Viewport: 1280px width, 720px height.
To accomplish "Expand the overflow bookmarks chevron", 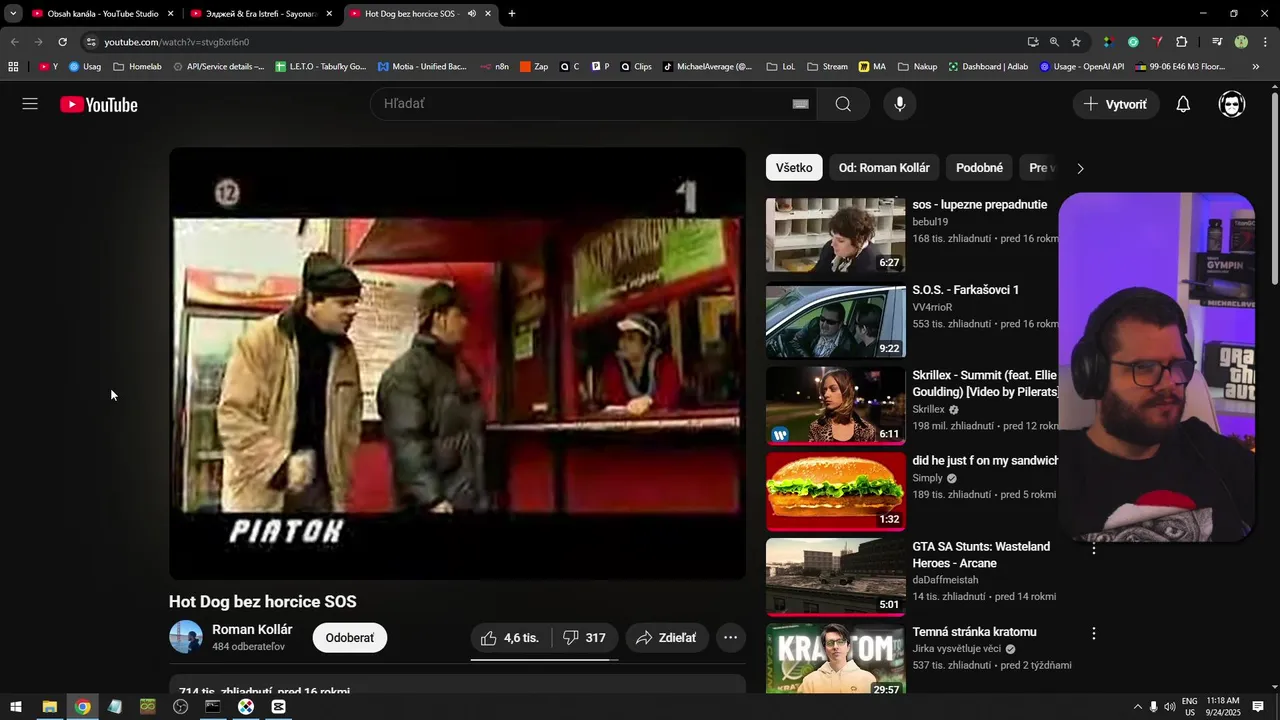I will click(x=1255, y=67).
